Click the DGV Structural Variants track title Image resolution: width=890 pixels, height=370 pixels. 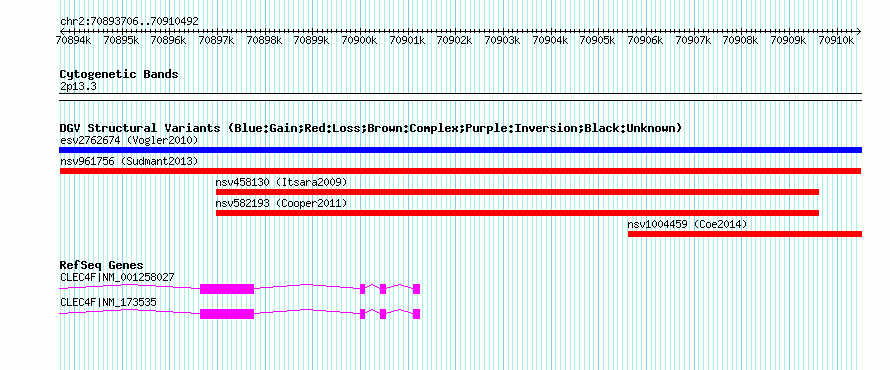pyautogui.click(x=370, y=128)
